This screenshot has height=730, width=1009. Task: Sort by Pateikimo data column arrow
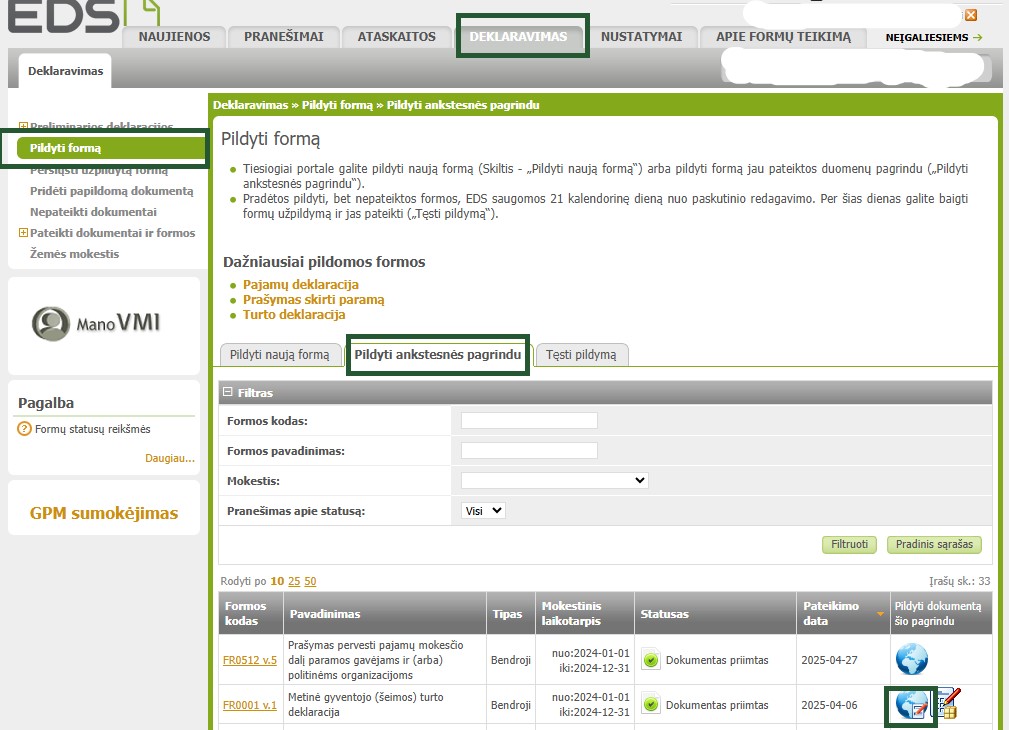pyautogui.click(x=880, y=613)
